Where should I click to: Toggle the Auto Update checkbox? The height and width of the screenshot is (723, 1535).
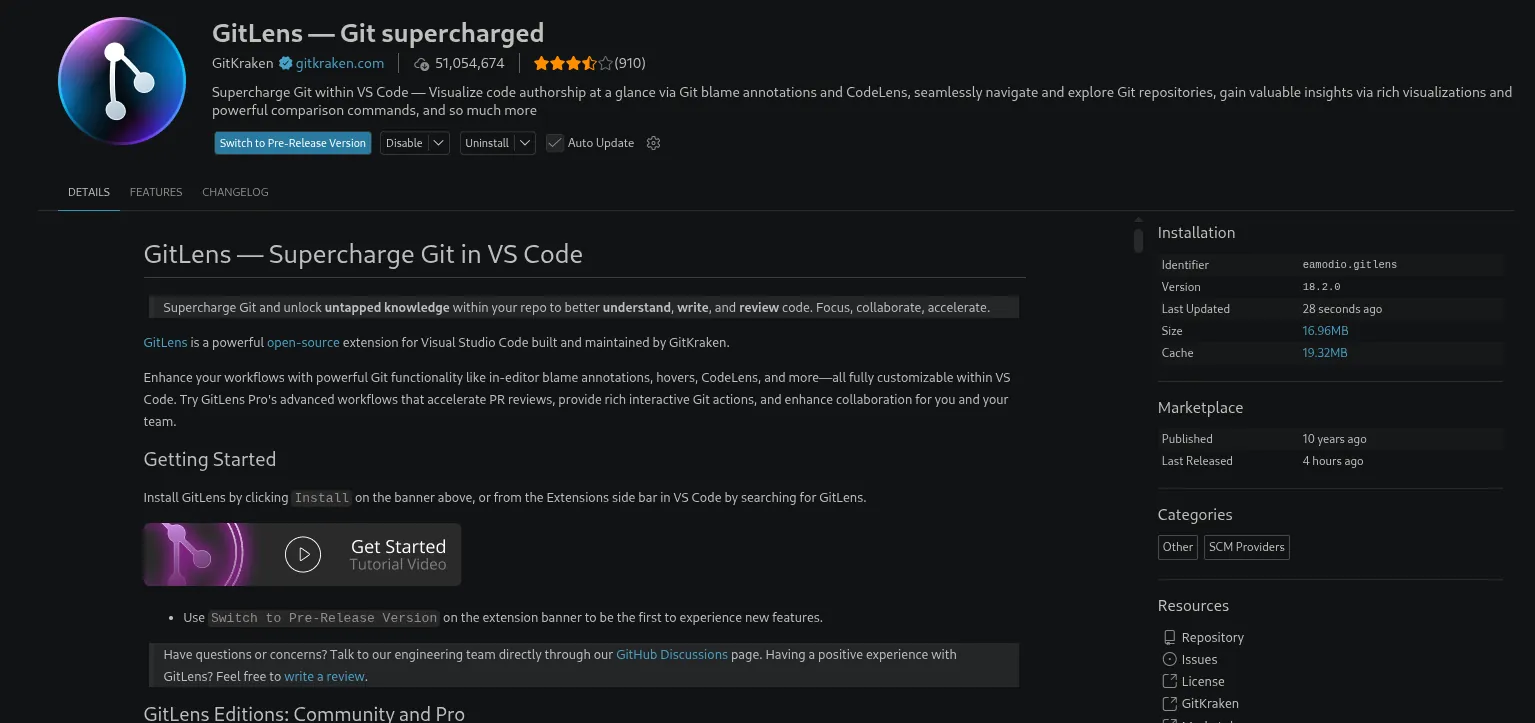555,143
